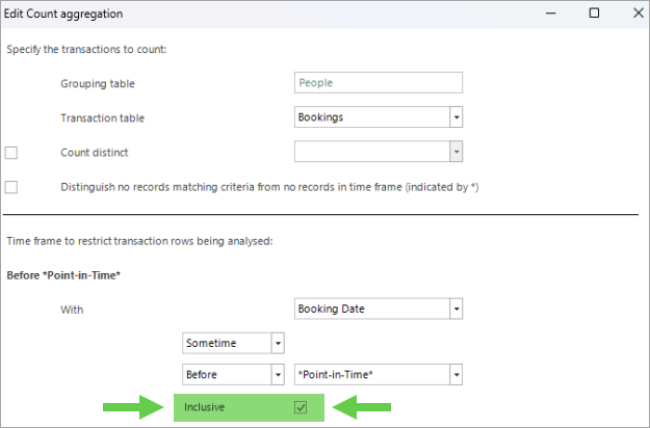Screen dimensions: 650x428
Task: Tick the Count distinct checkbox
Action: (12, 152)
